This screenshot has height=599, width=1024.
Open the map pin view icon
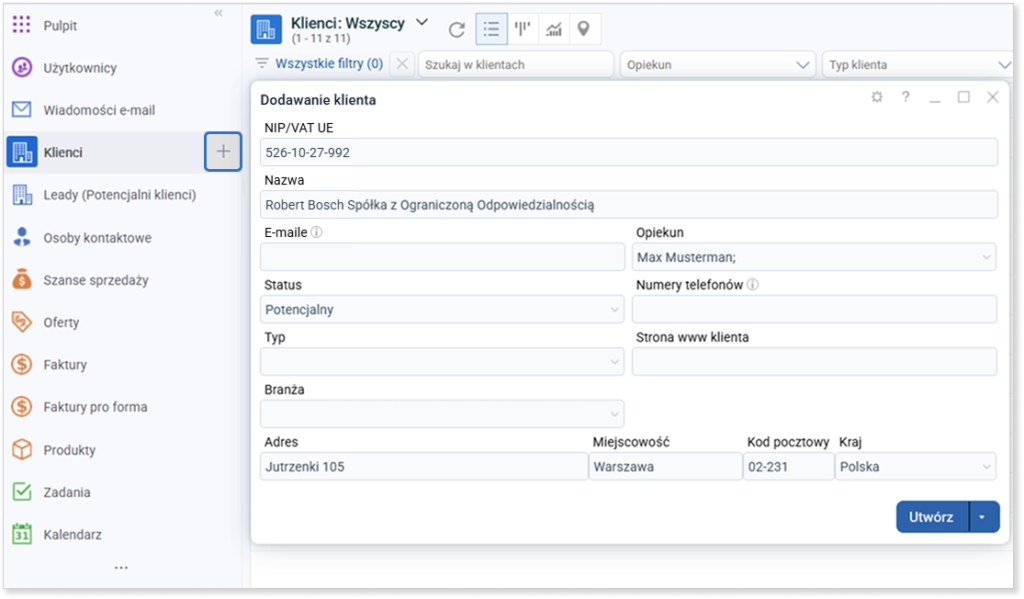(584, 29)
